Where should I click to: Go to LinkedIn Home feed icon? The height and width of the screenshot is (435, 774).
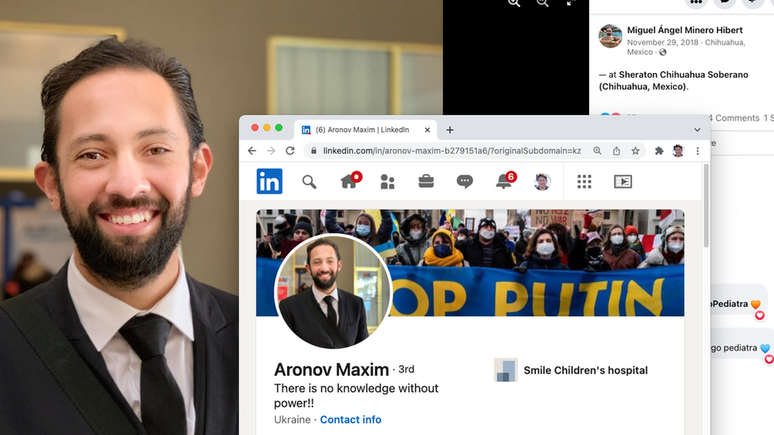(349, 181)
